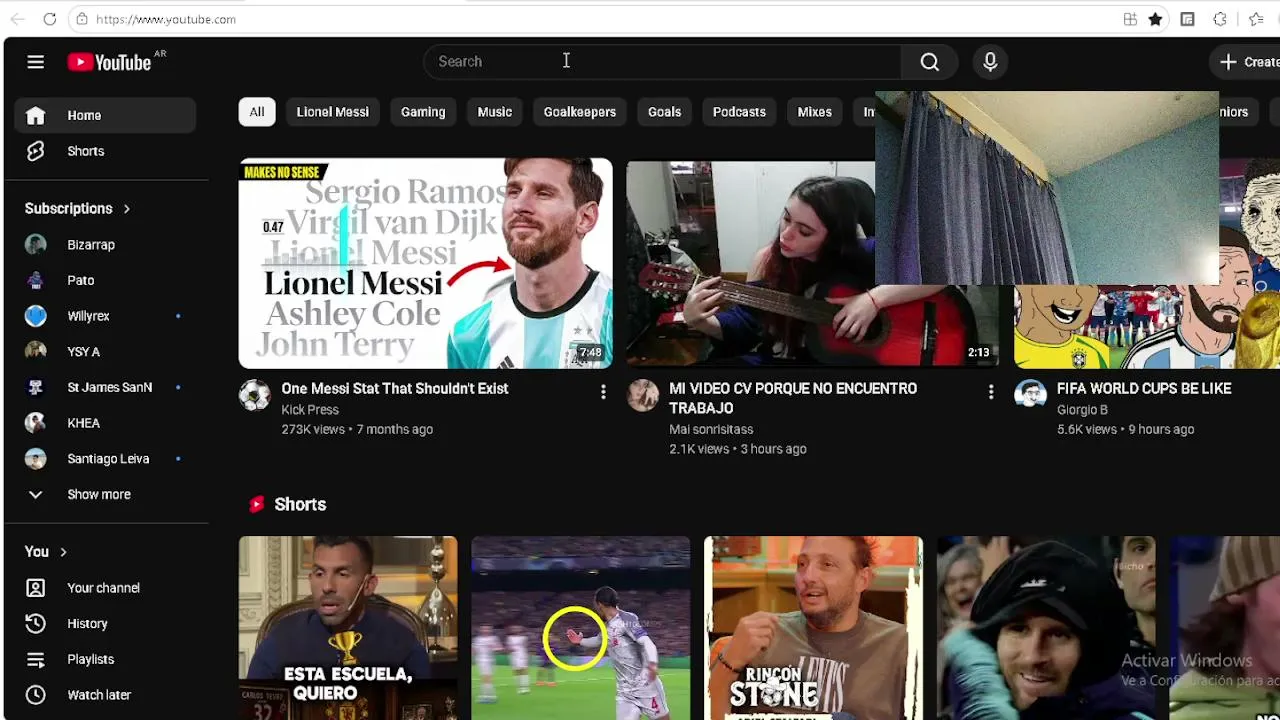Open Your channel icon in sidebar

click(x=35, y=588)
